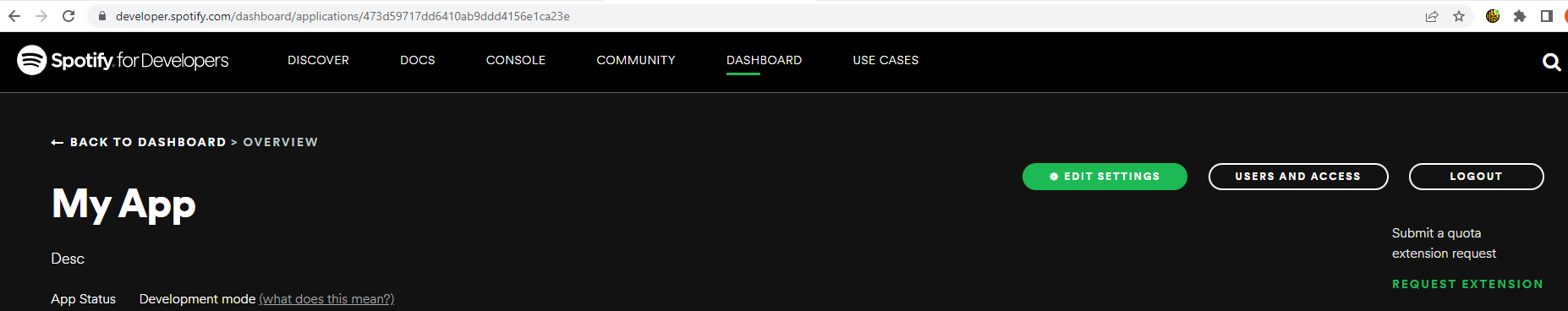
Task: Select the Dashboard tab
Action: coord(764,60)
